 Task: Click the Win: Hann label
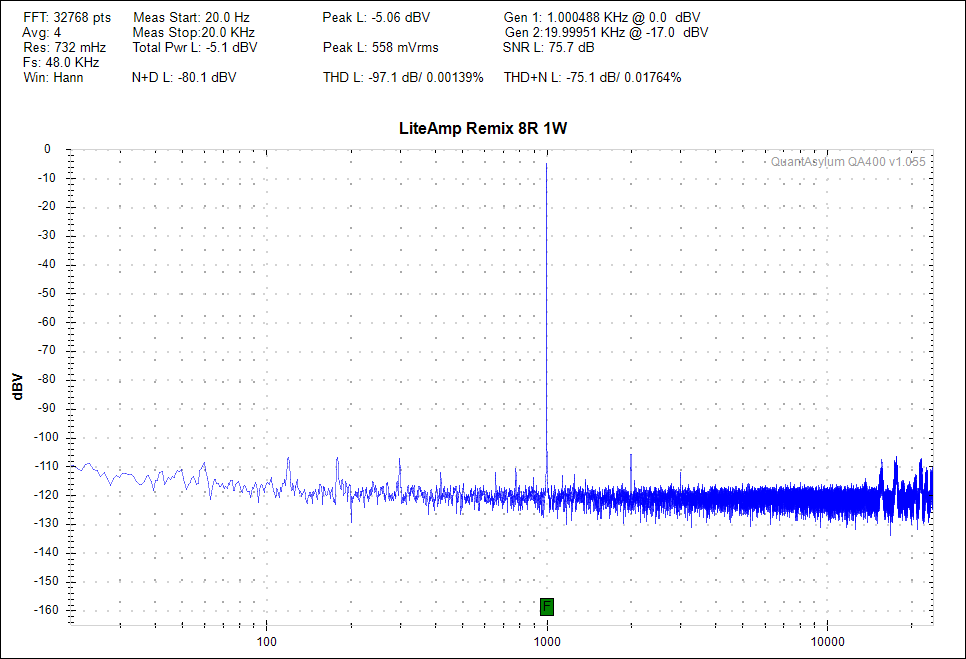[x=53, y=77]
